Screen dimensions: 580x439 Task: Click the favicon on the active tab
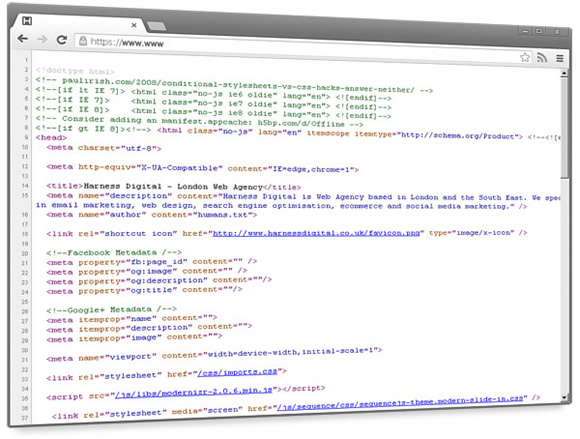pyautogui.click(x=27, y=21)
